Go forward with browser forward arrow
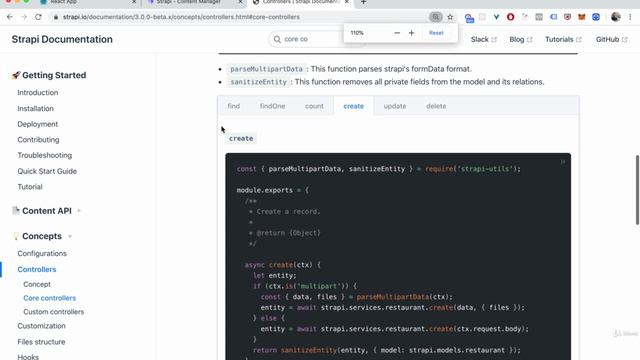Screen dimensions: 640x360 tap(24, 17)
